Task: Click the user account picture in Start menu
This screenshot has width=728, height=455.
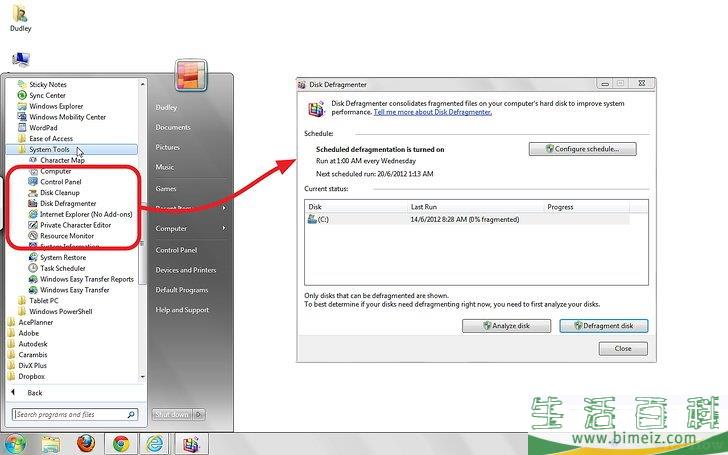Action: (x=191, y=75)
